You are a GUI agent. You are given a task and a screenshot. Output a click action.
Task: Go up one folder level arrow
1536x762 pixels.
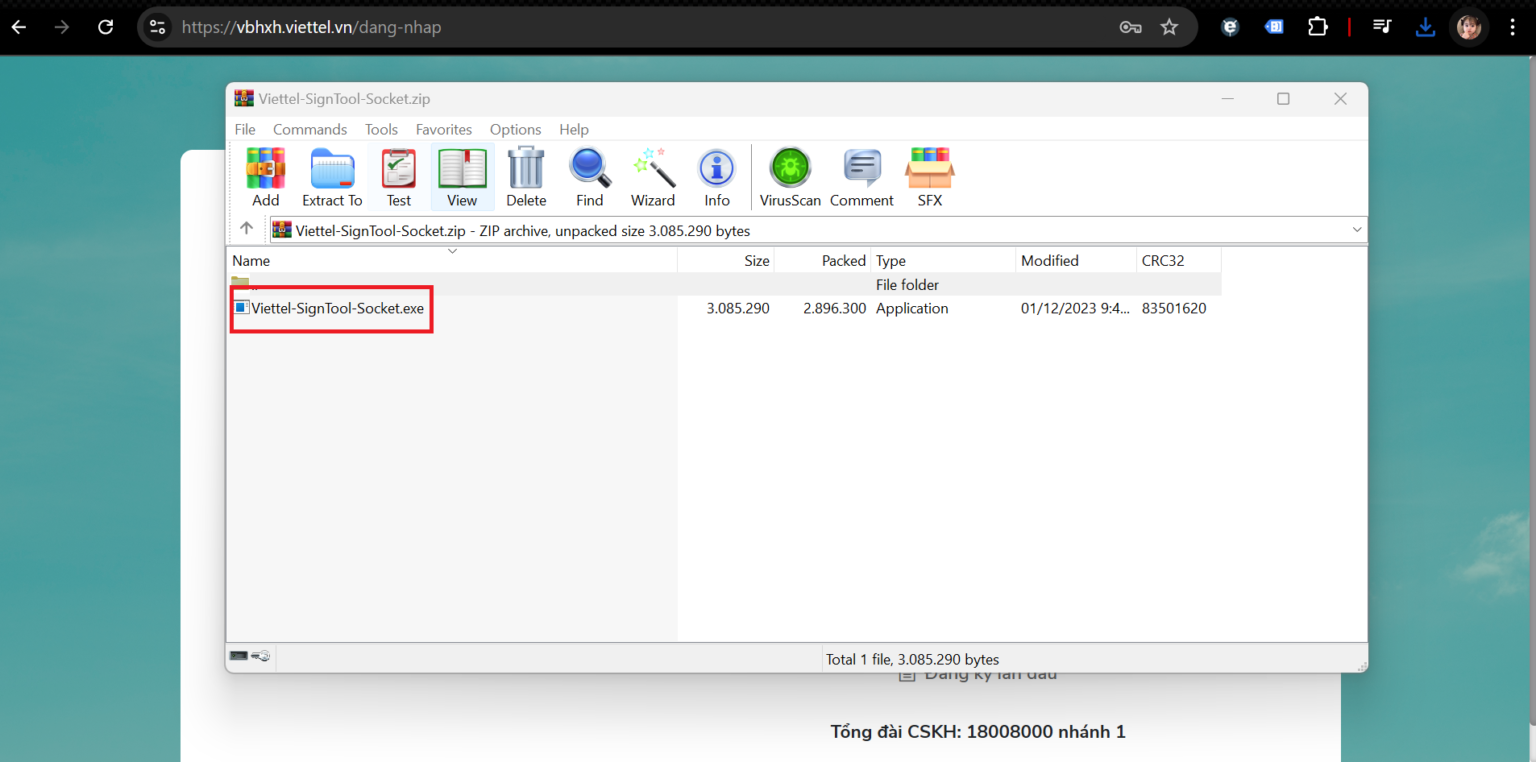coord(246,229)
